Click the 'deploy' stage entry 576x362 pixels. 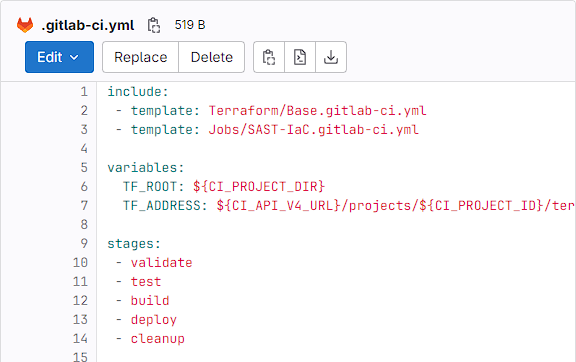coord(154,320)
